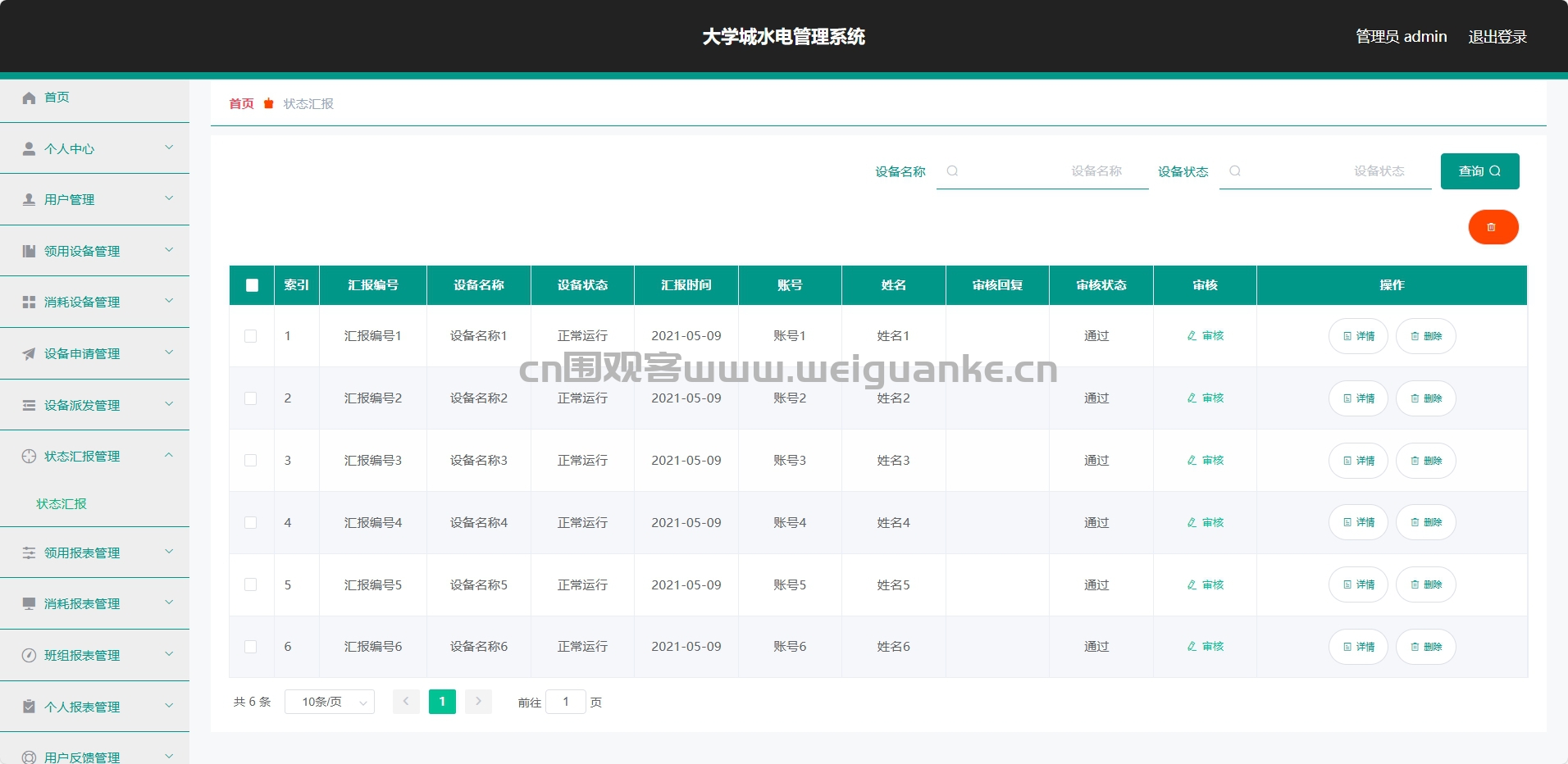This screenshot has width=1568, height=764.
Task: Click the 审核 edit icon for 汇报编号4
Action: click(x=1192, y=522)
